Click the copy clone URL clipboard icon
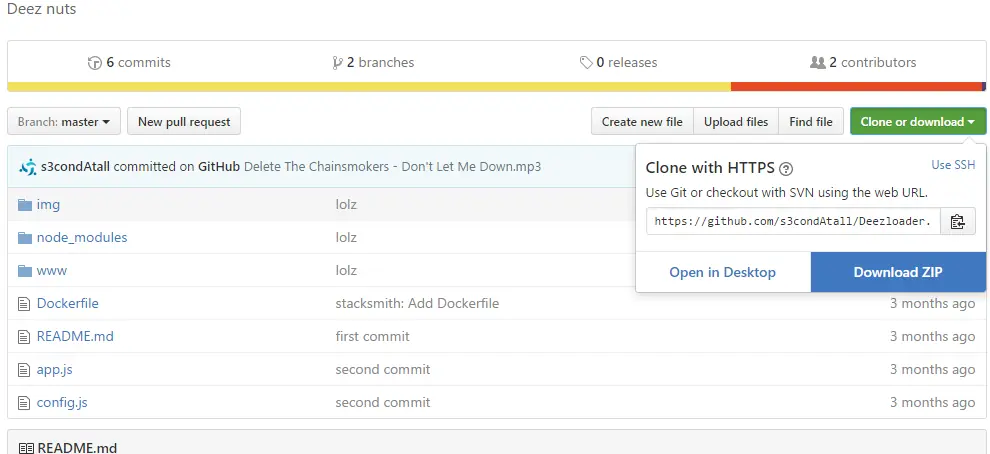Viewport: 990px width, 454px height. 958,222
